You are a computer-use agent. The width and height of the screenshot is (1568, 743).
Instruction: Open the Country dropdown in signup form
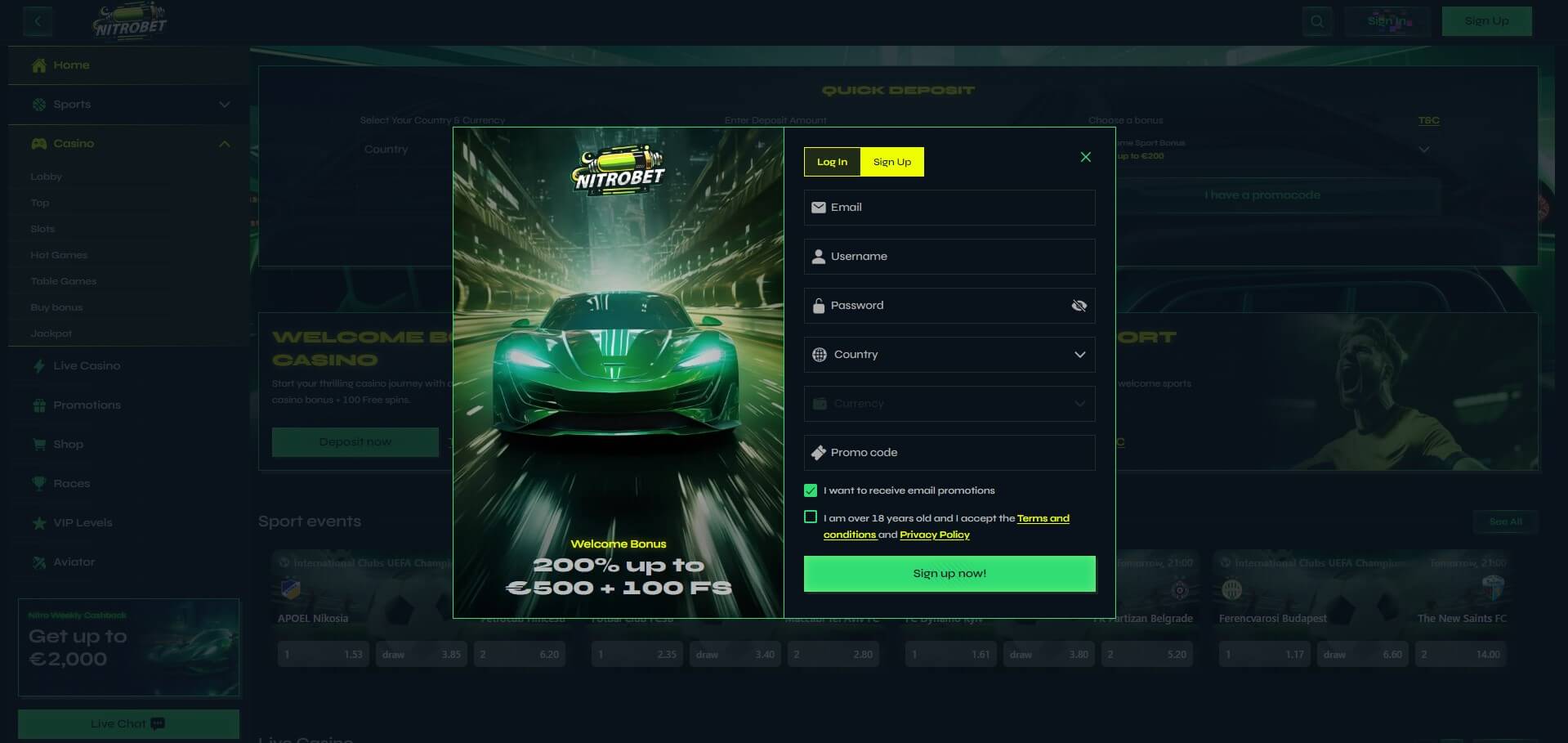pos(949,355)
